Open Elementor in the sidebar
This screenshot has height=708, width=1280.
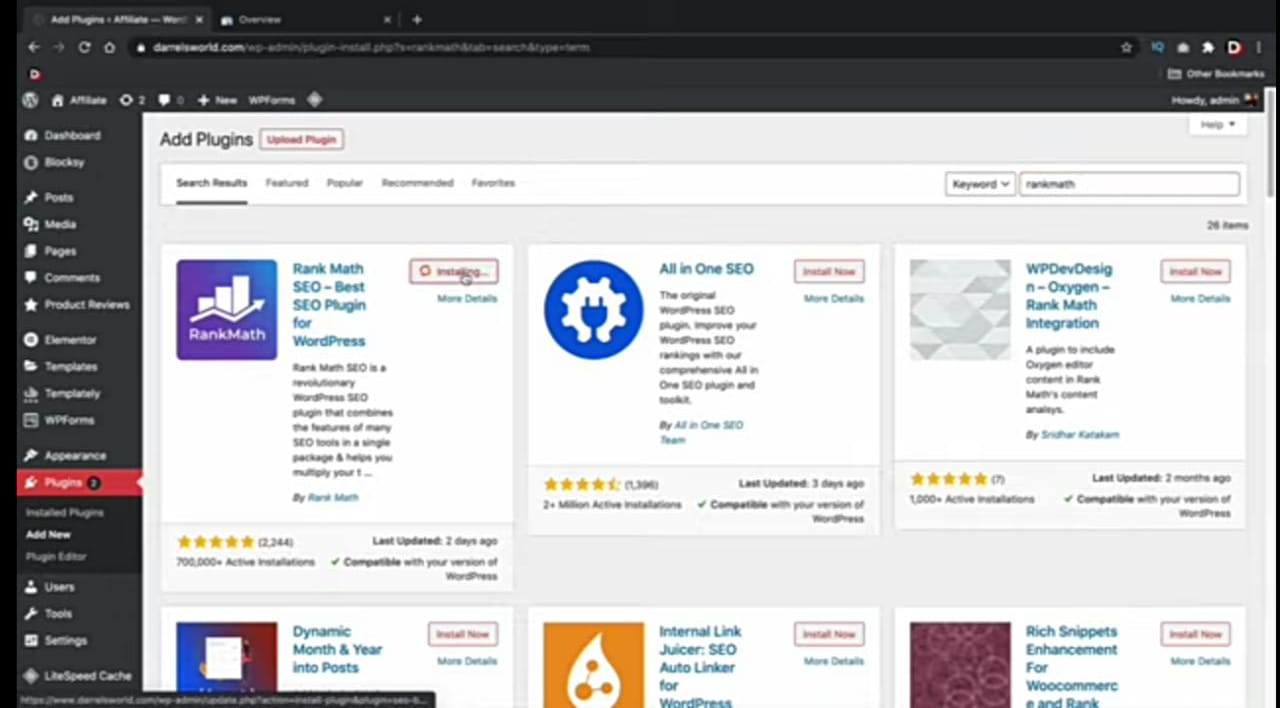point(71,340)
